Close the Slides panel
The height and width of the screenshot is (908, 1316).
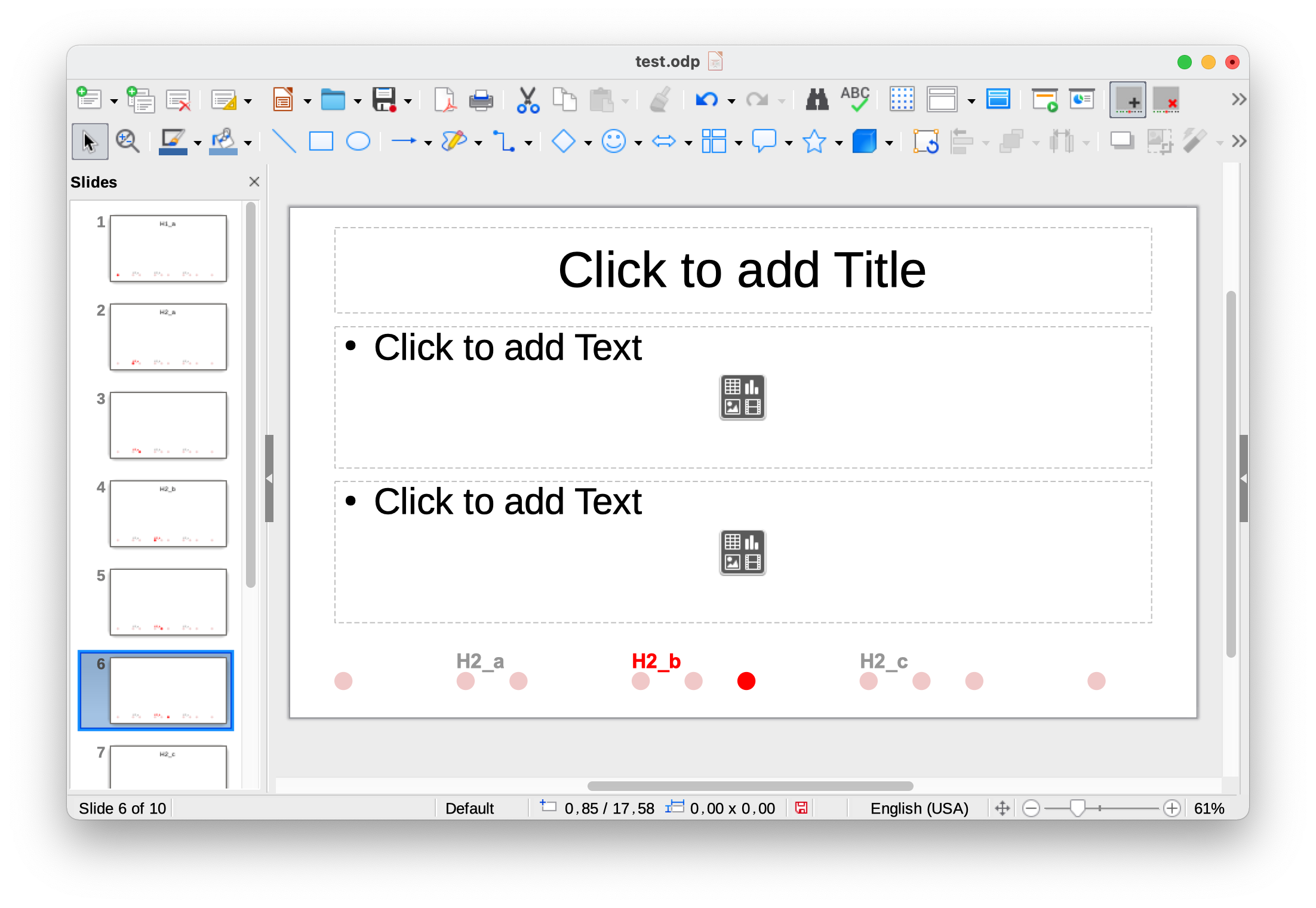254,182
